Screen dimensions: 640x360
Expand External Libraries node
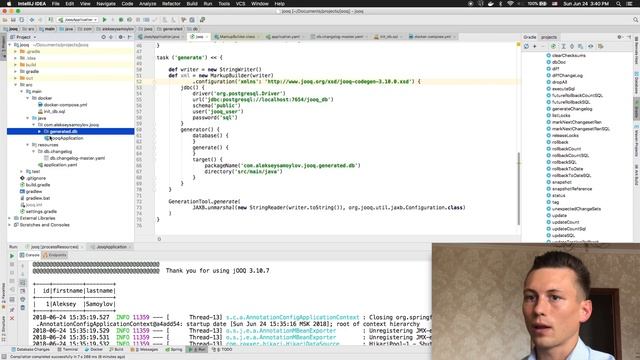10,218
